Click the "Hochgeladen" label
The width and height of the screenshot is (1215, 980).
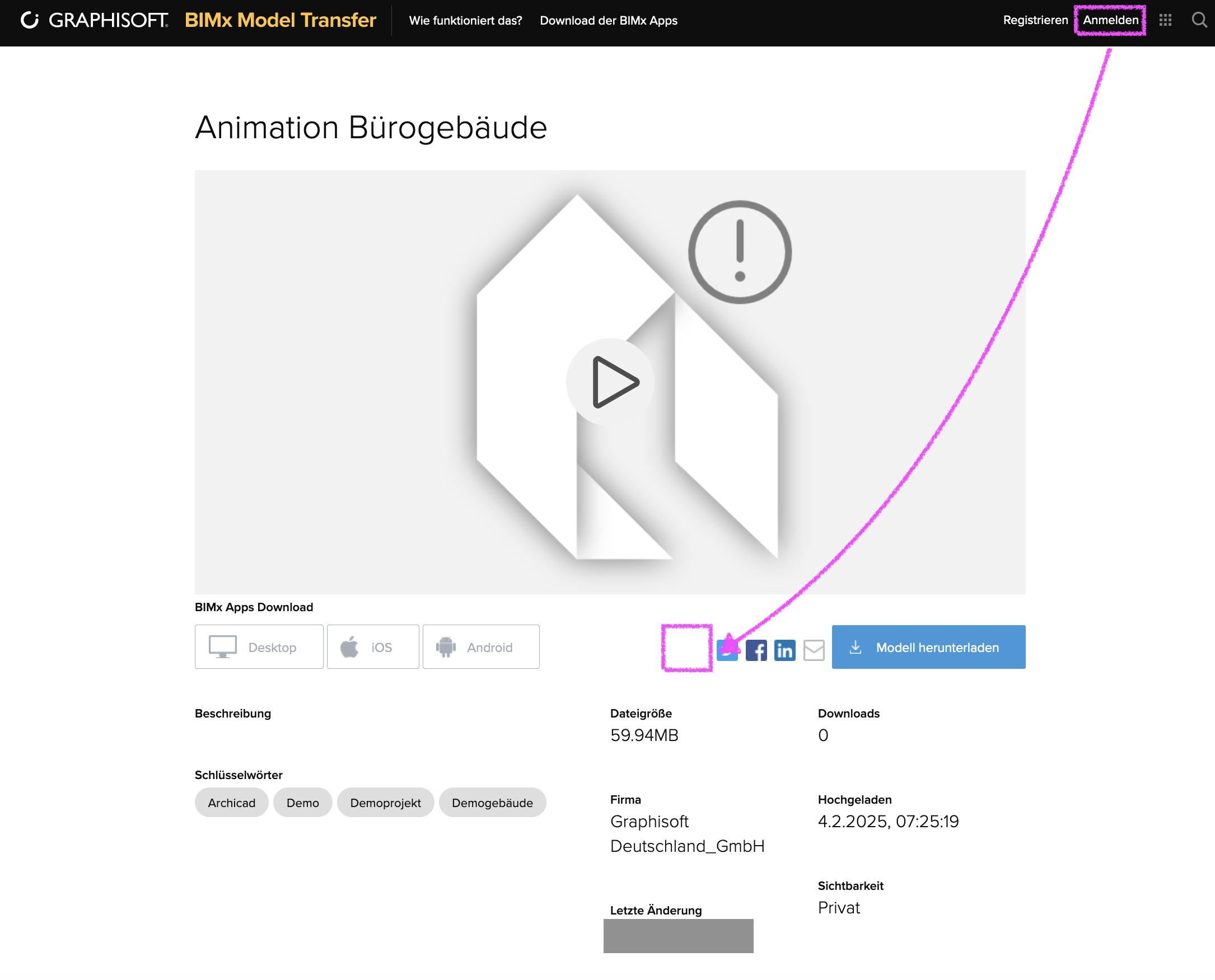coord(854,799)
